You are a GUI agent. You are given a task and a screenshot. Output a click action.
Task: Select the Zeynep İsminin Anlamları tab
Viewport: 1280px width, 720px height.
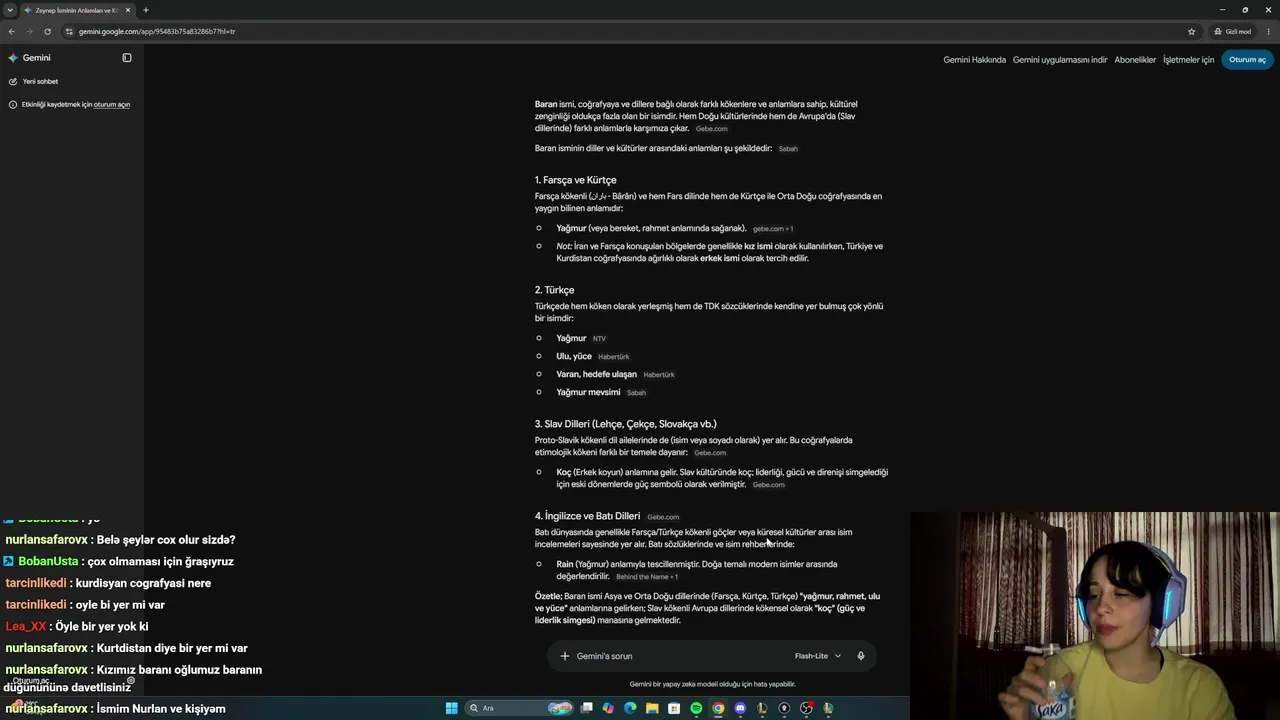tap(76, 10)
